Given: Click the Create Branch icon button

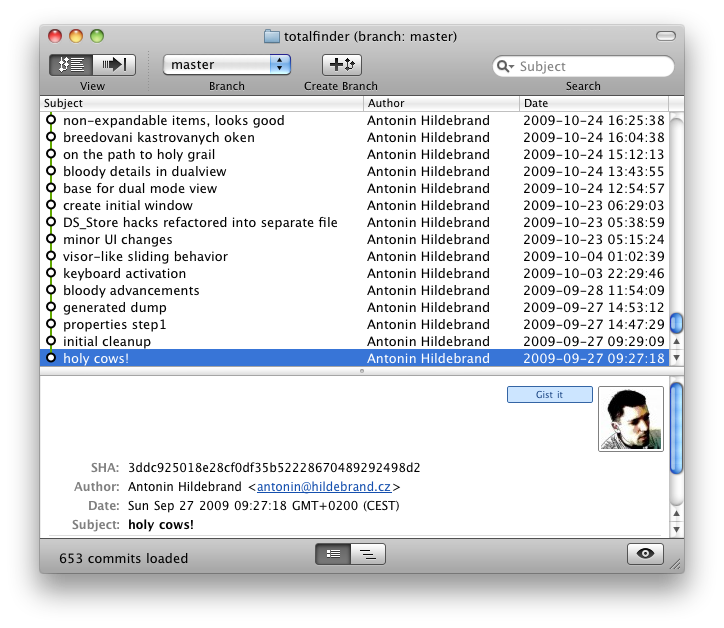Looking at the screenshot, I should (341, 64).
